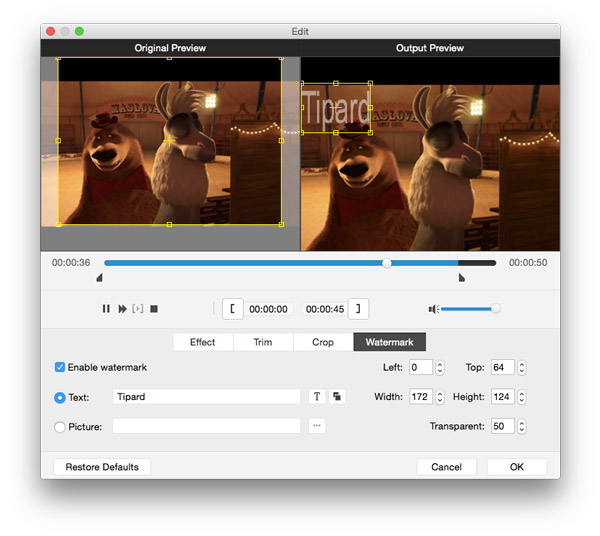
Task: Adjust the Left value stepper
Action: click(x=440, y=368)
